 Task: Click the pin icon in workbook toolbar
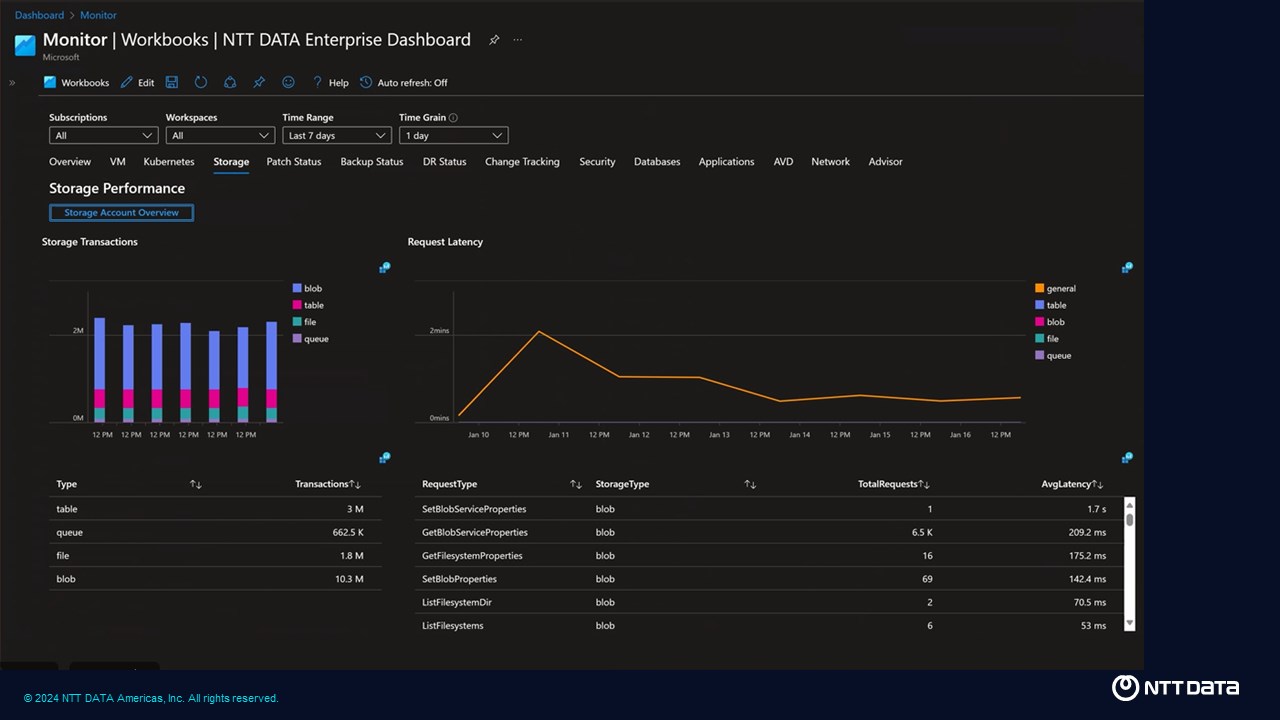[x=259, y=83]
